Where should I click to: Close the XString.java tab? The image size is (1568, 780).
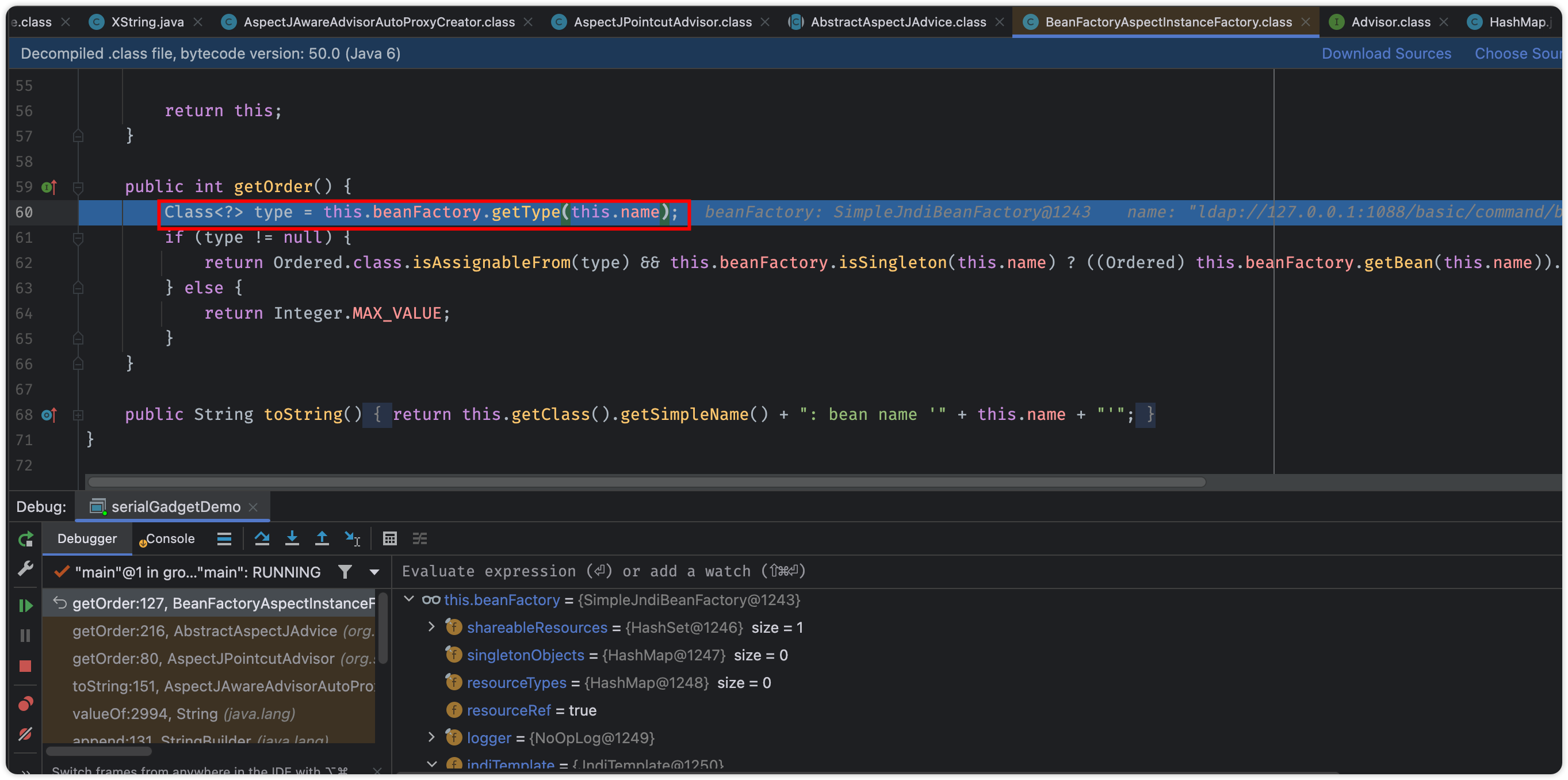[198, 22]
